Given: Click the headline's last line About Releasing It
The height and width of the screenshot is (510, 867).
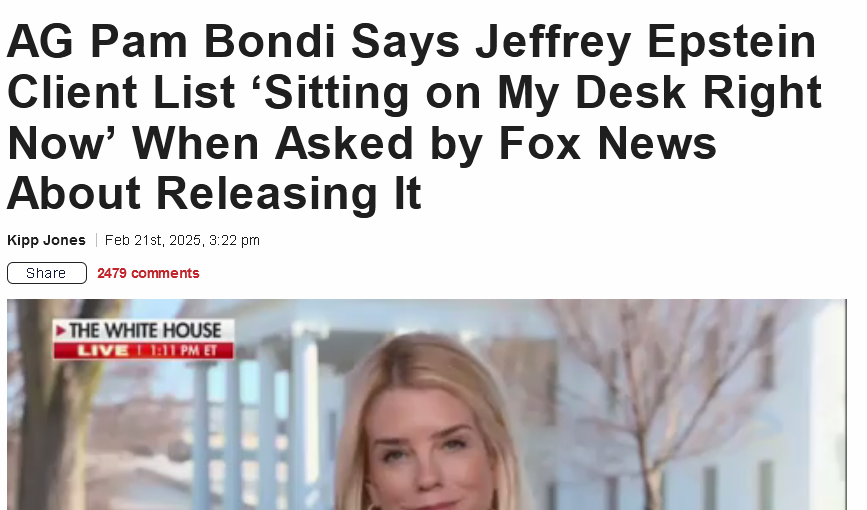Looking at the screenshot, I should (215, 194).
